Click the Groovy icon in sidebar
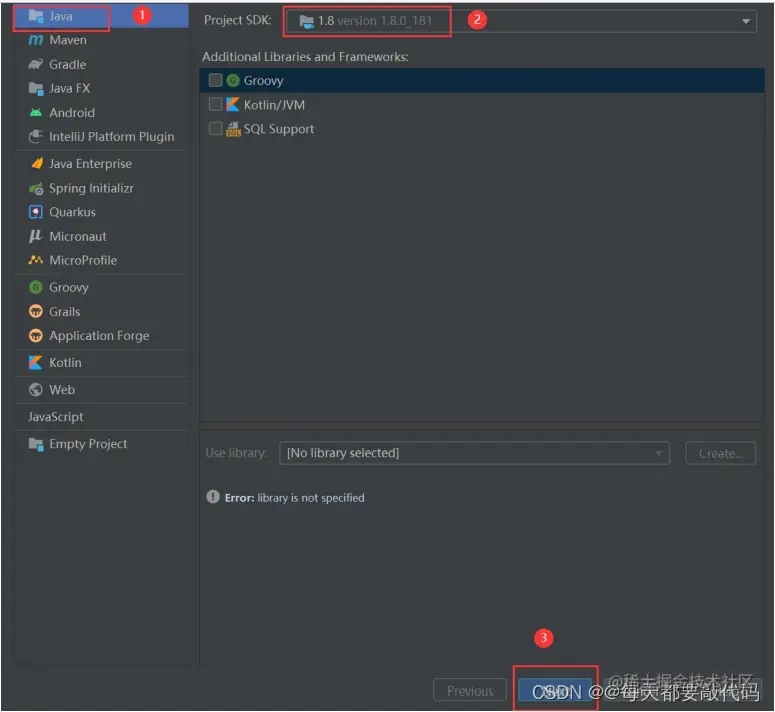The image size is (775, 712). coord(36,287)
